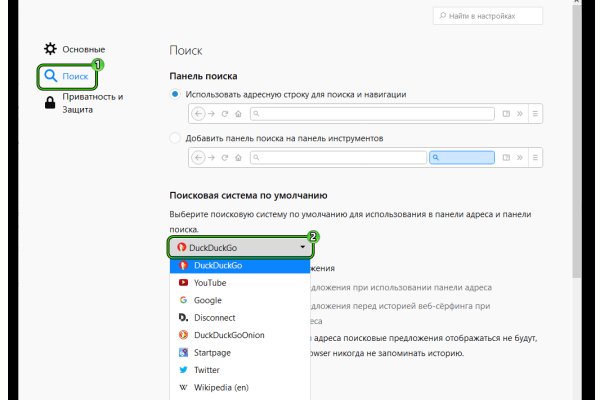Select DuckDuckGoOnion from the dropdown list
The width and height of the screenshot is (600, 400).
229,335
